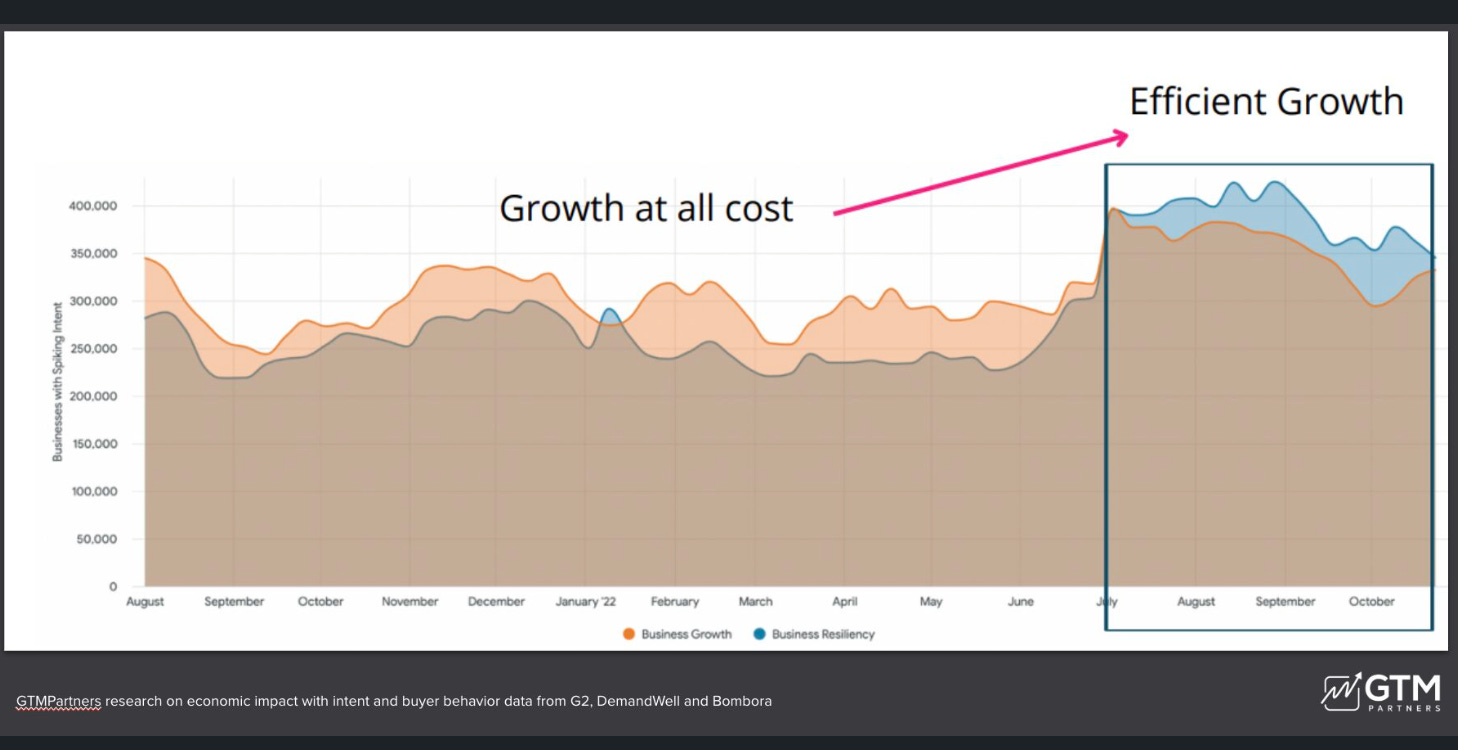Click the Growth at all cost heading
Screen dimensions: 1458x750
click(x=646, y=208)
